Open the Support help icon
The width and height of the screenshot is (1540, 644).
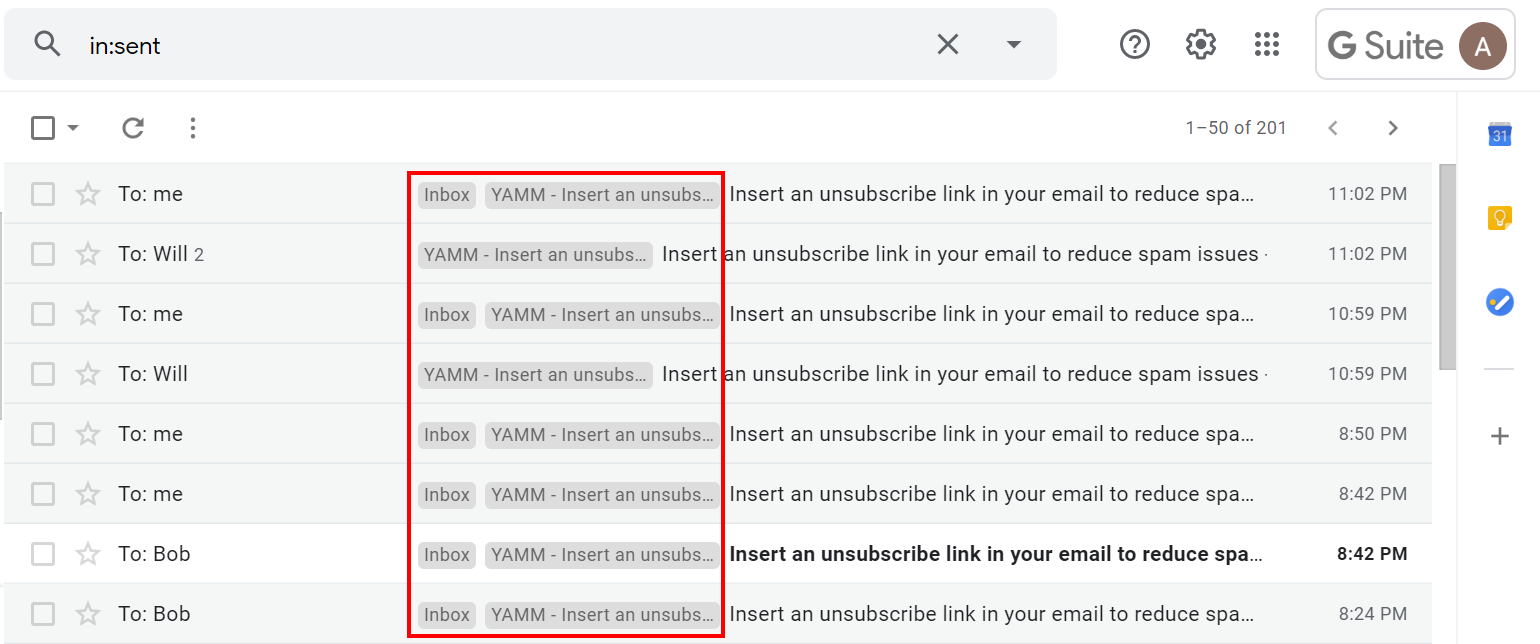[1135, 44]
